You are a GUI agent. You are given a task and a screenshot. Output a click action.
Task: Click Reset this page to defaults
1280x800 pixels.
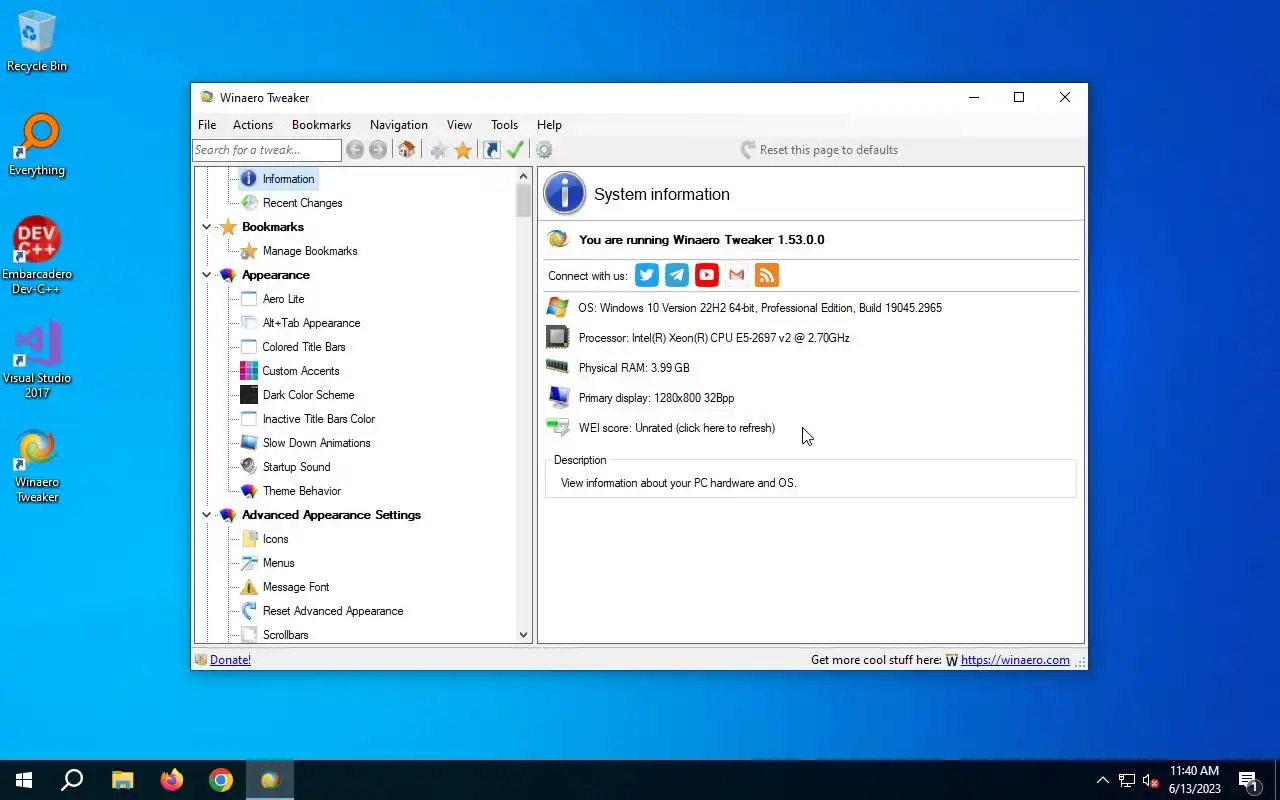click(x=819, y=150)
